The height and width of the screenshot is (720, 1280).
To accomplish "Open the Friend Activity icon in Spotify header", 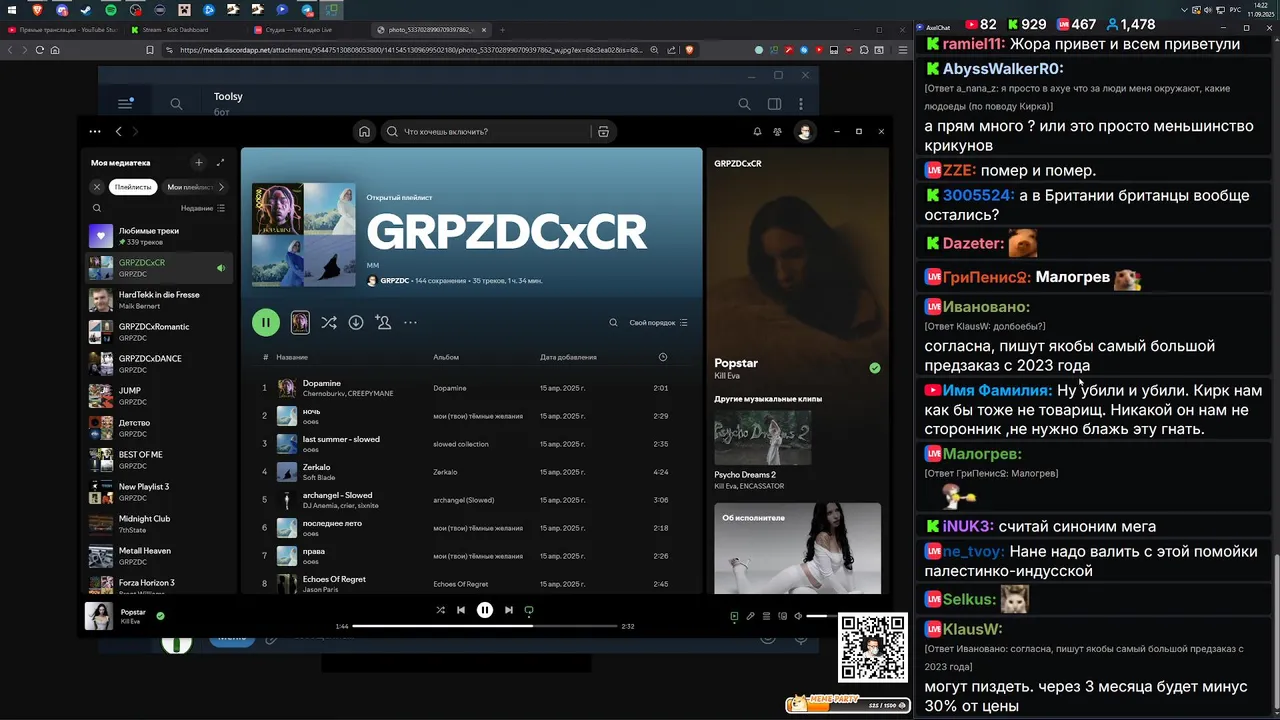I will [x=777, y=131].
